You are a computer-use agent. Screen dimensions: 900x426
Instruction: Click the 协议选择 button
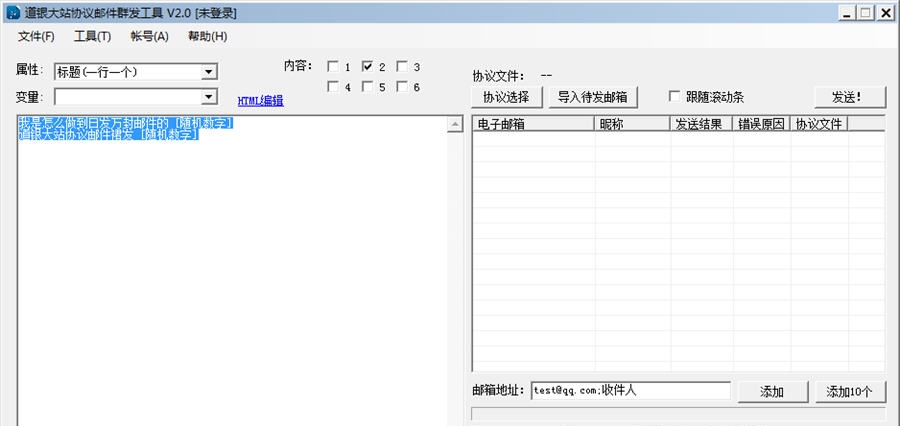click(506, 97)
